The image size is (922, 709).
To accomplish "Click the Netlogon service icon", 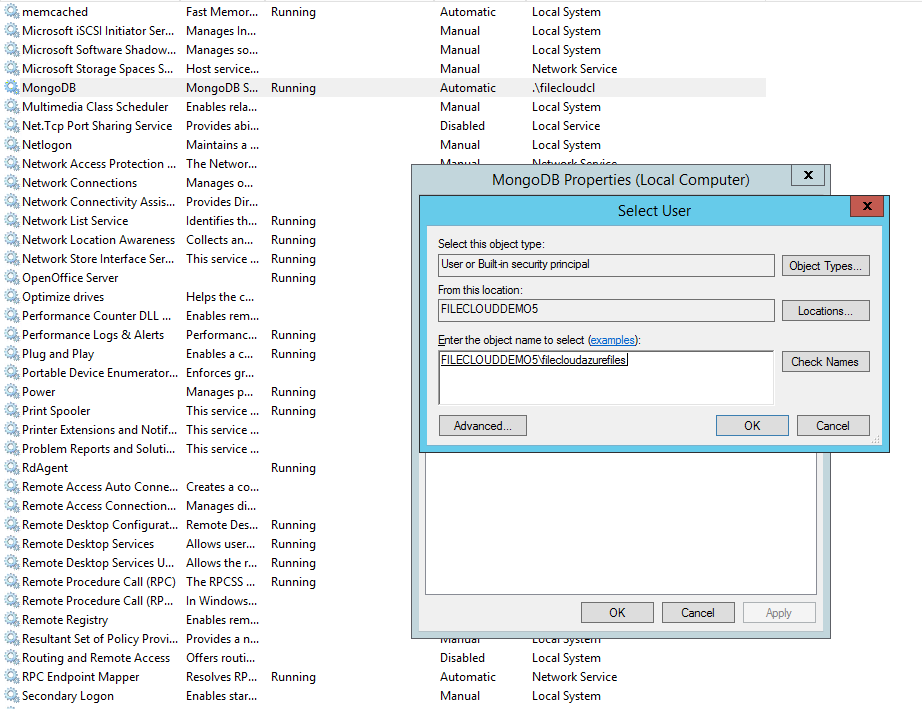I will 12,144.
